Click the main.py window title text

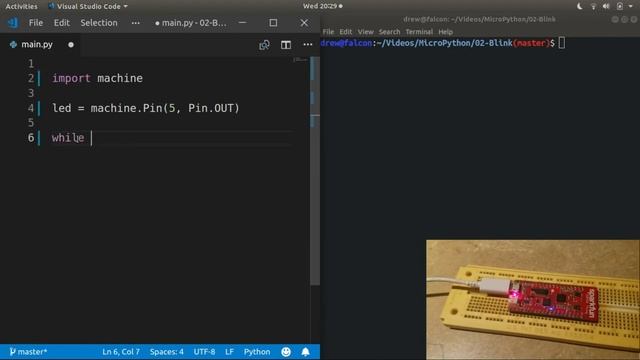point(191,23)
